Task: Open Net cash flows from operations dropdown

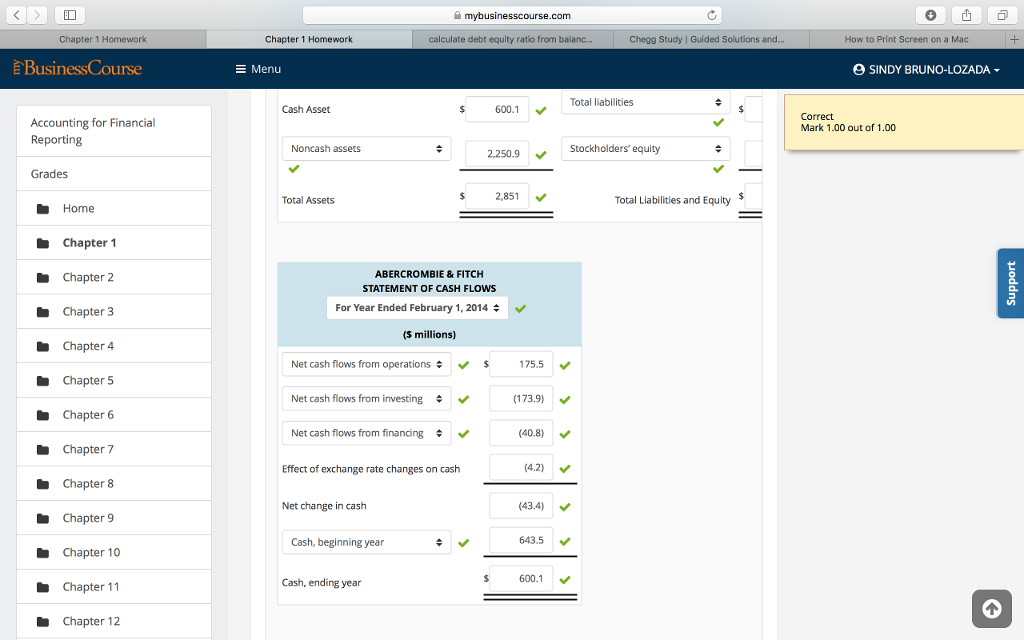Action: click(366, 364)
